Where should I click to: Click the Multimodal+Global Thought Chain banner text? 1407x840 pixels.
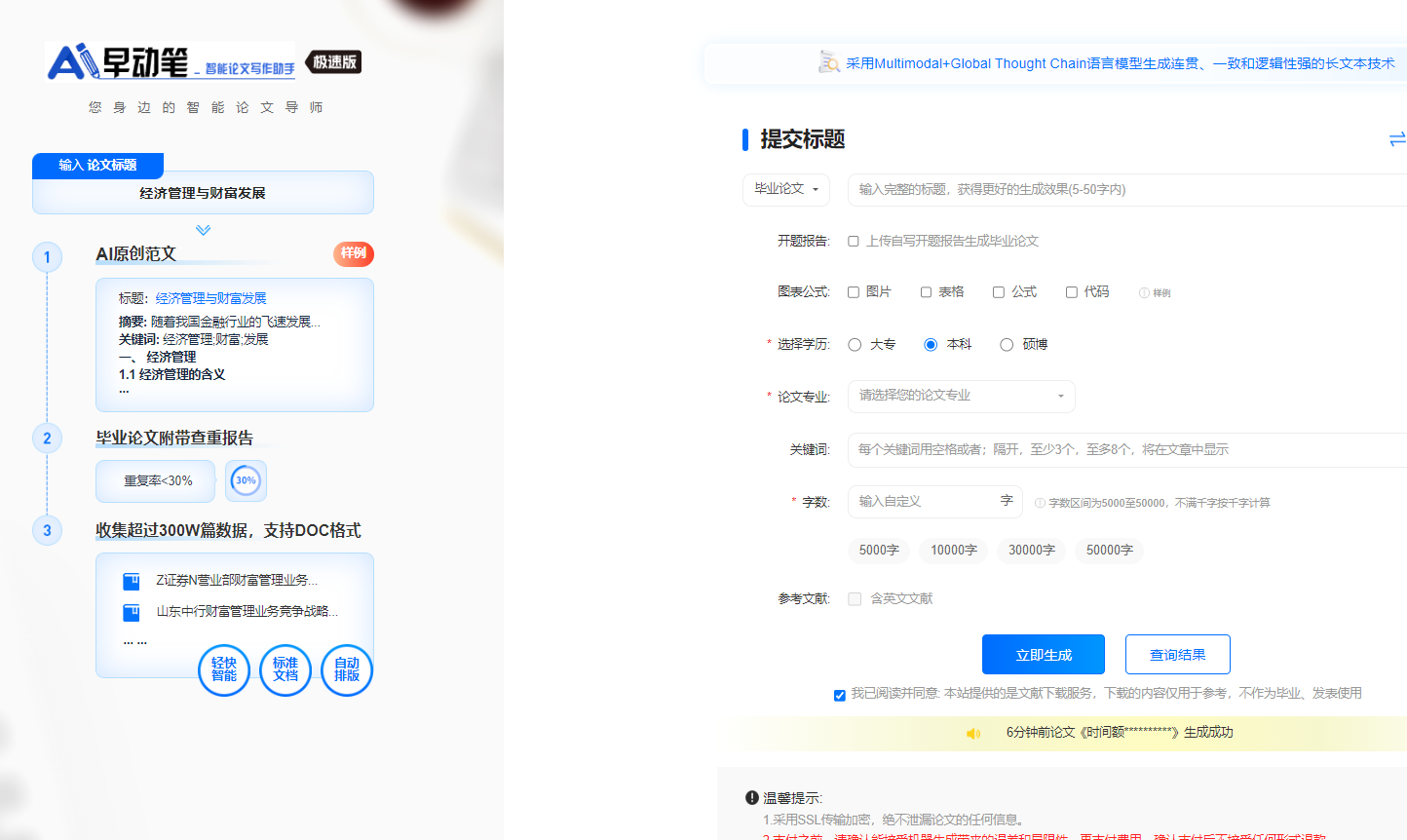1121,63
